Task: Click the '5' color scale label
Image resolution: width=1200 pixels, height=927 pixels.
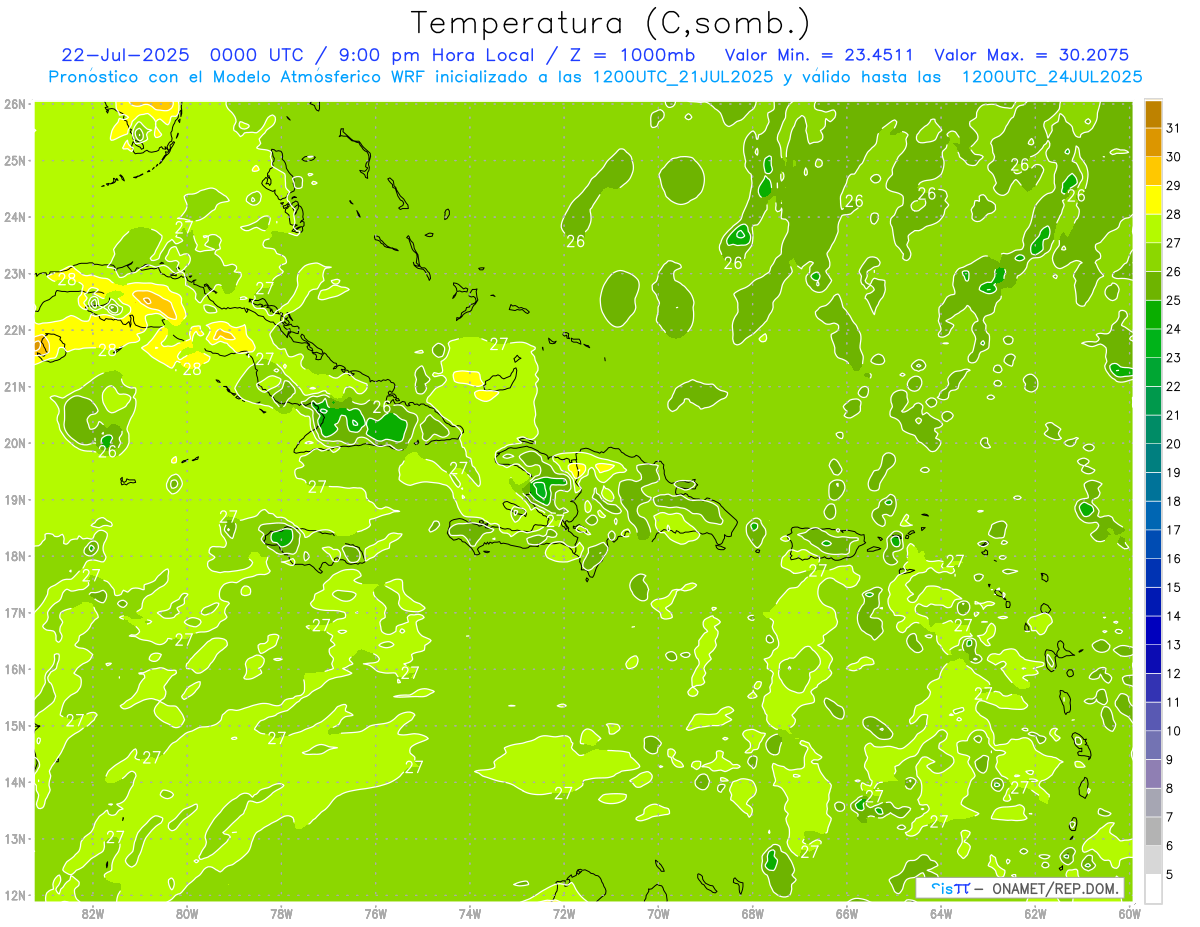Action: click(1170, 874)
